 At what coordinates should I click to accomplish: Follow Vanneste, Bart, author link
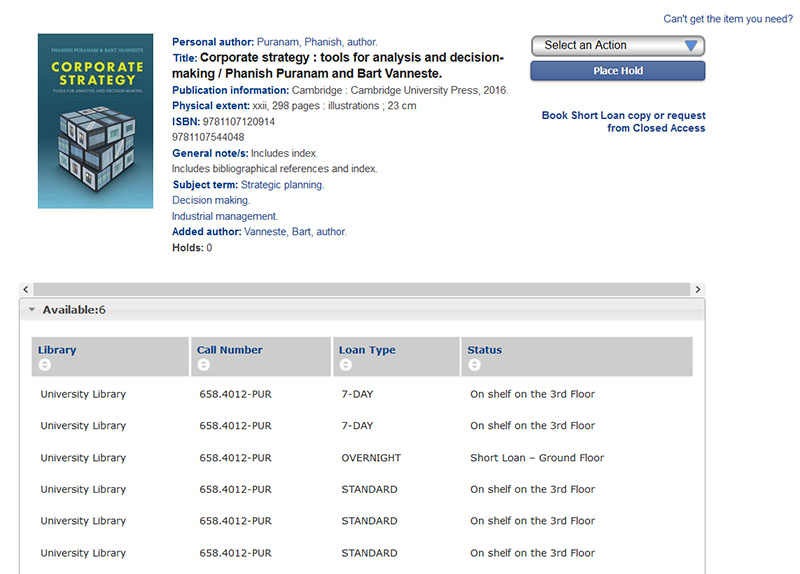295,232
